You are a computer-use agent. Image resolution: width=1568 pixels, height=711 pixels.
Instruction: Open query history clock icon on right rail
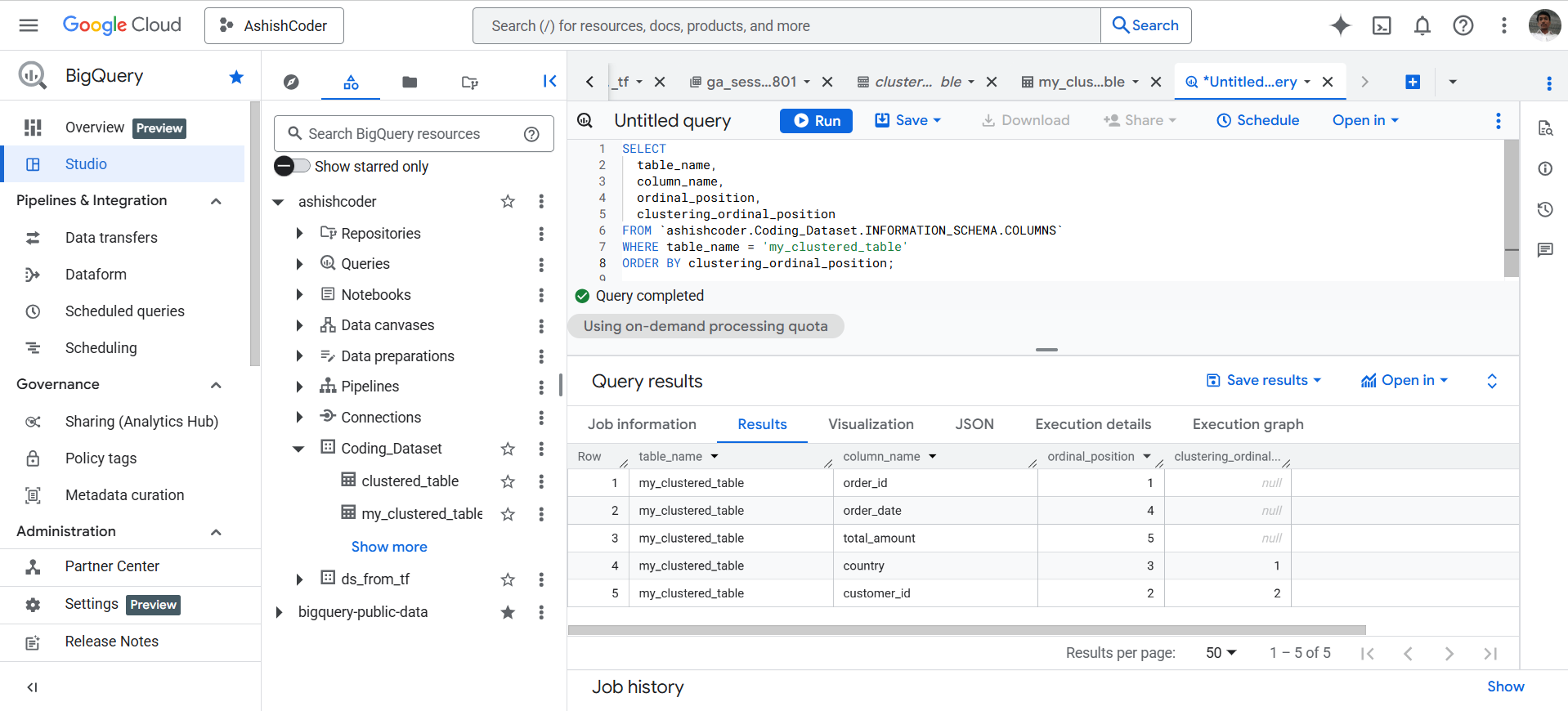1545,209
